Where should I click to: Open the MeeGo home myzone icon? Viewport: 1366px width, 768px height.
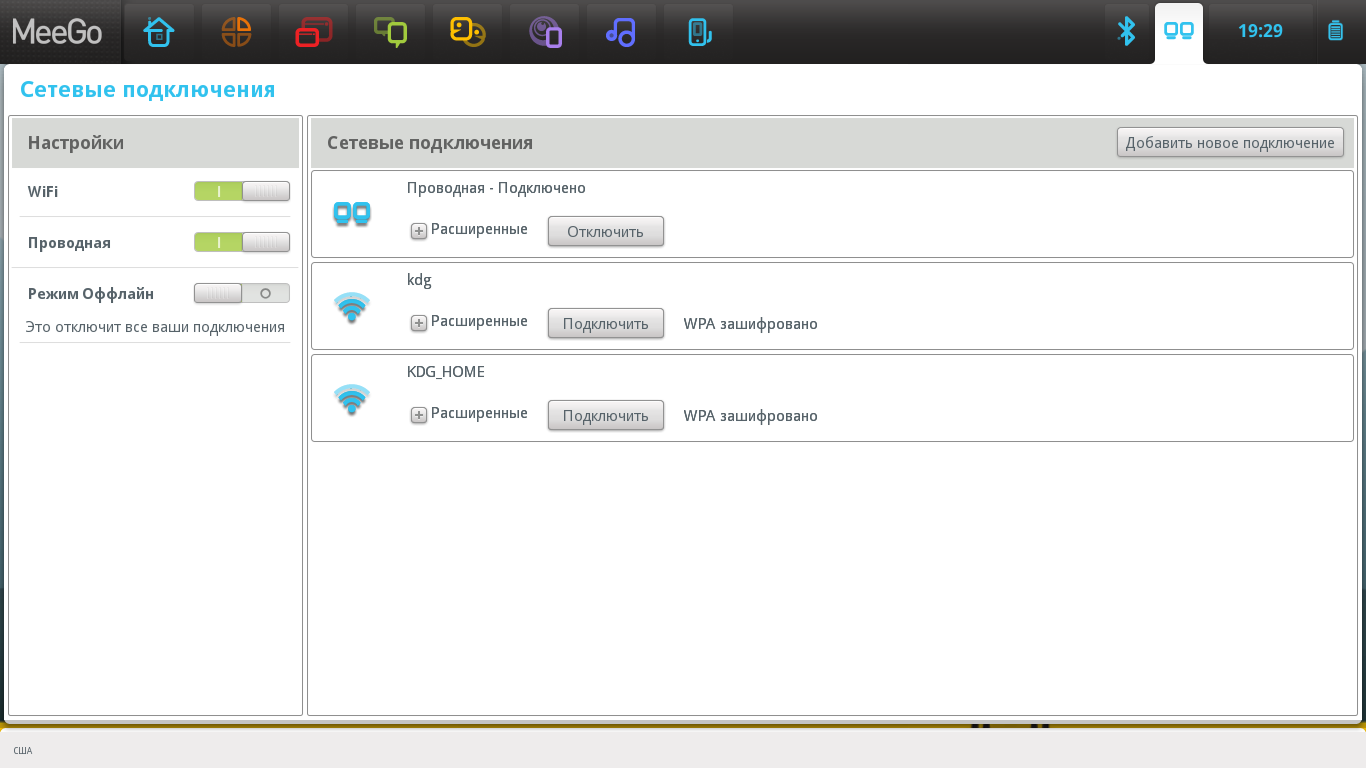[159, 32]
